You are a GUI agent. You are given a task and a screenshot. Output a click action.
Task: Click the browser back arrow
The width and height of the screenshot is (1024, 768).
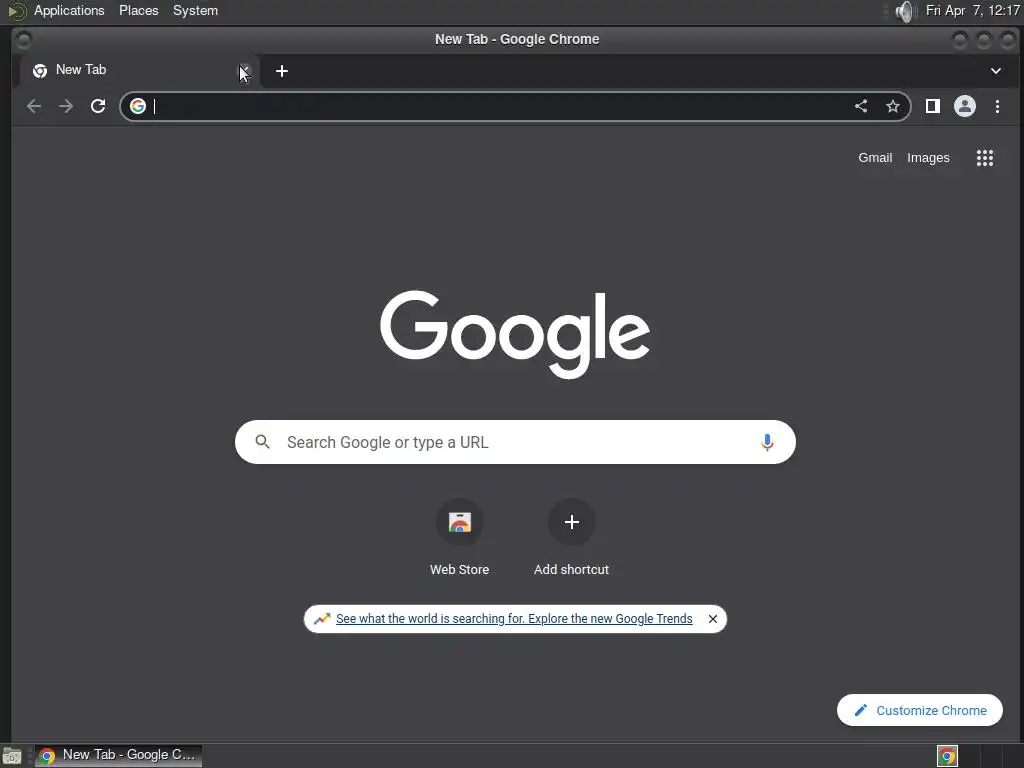pyautogui.click(x=34, y=106)
